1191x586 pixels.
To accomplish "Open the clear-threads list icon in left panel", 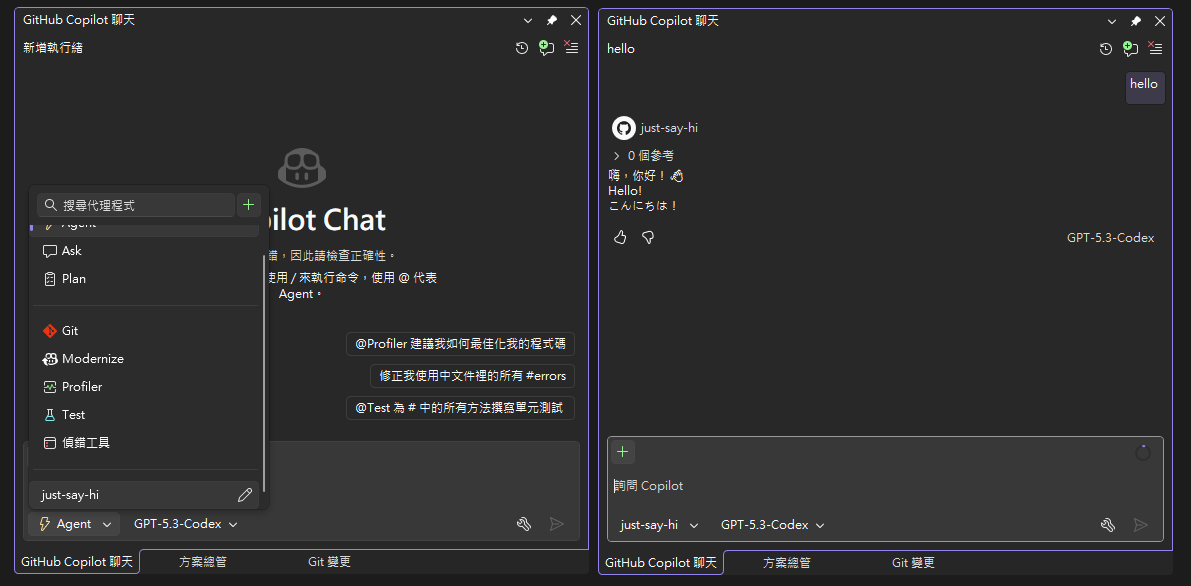I will (x=571, y=47).
